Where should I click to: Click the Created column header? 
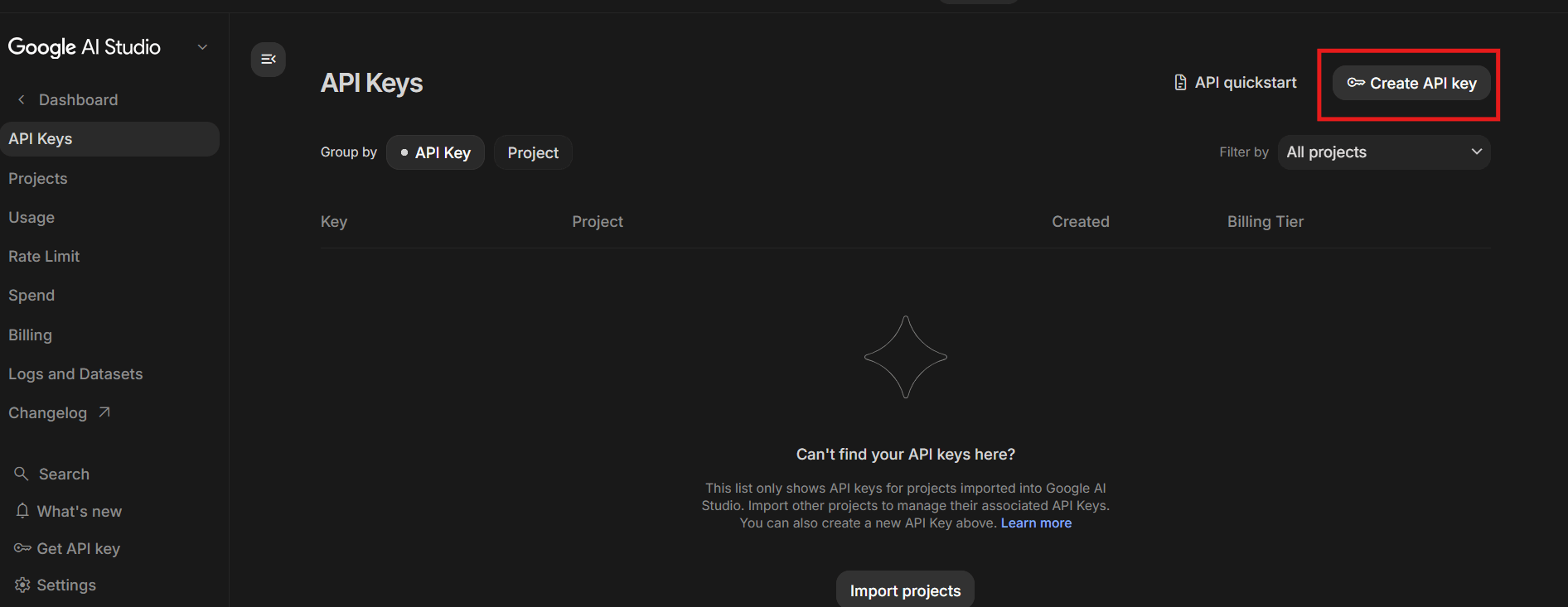tap(1081, 221)
